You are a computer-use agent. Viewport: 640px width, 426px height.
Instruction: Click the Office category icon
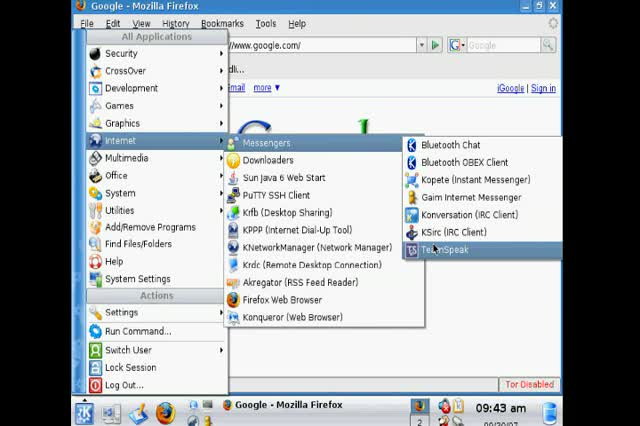(96, 175)
